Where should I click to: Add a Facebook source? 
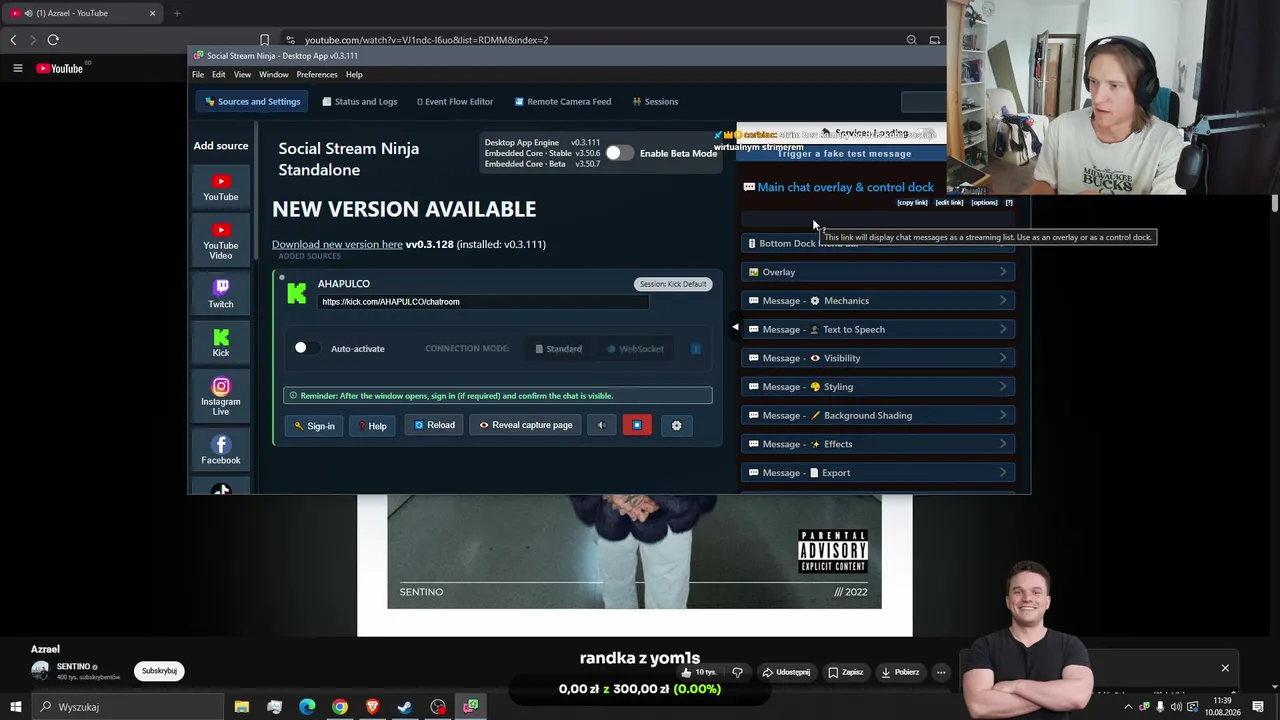(x=221, y=450)
